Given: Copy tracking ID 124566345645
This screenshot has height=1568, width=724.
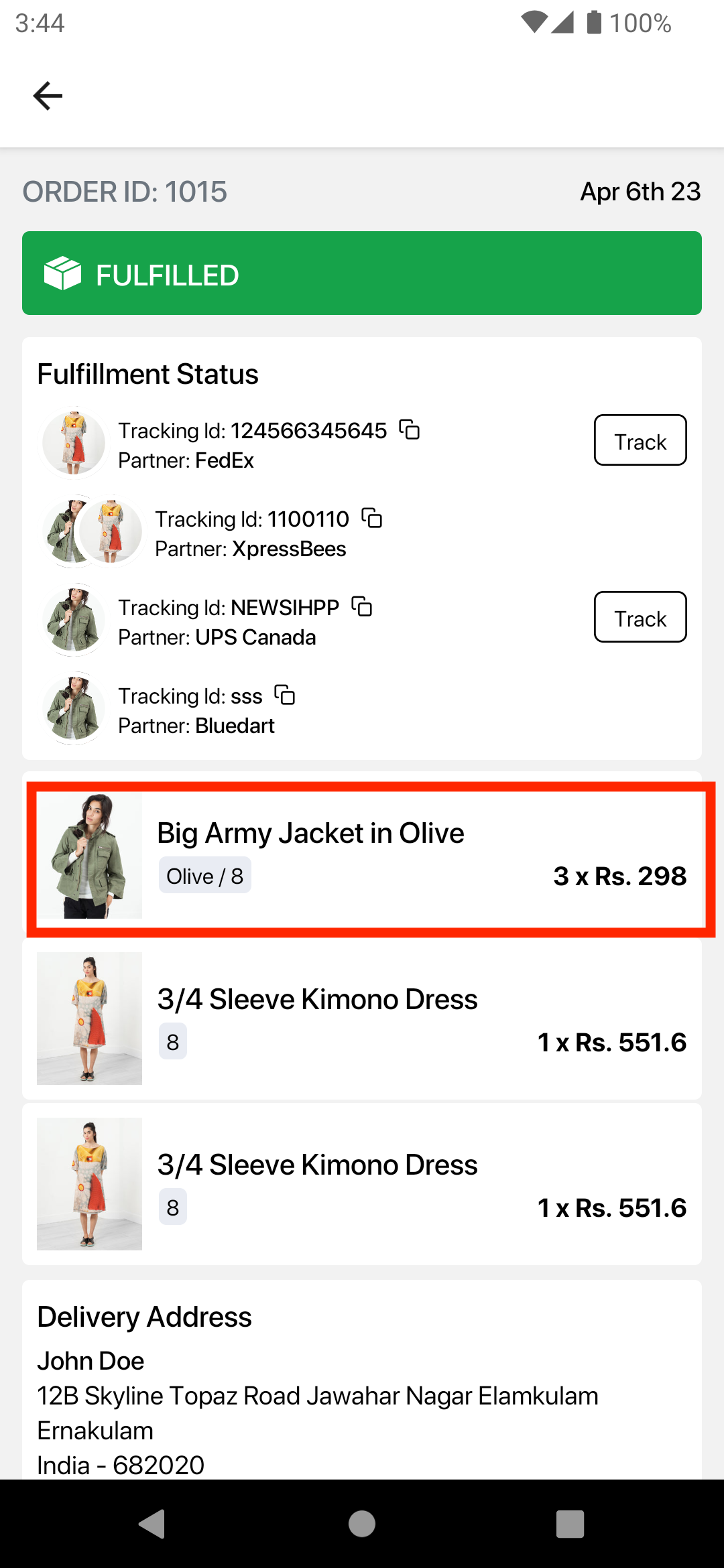Looking at the screenshot, I should [x=410, y=431].
